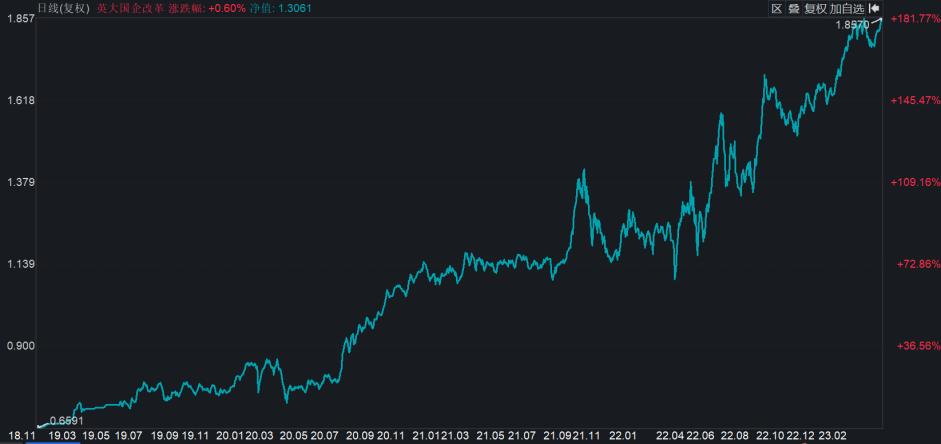Click the +109.16% right axis label
941x444 pixels.
(915, 182)
